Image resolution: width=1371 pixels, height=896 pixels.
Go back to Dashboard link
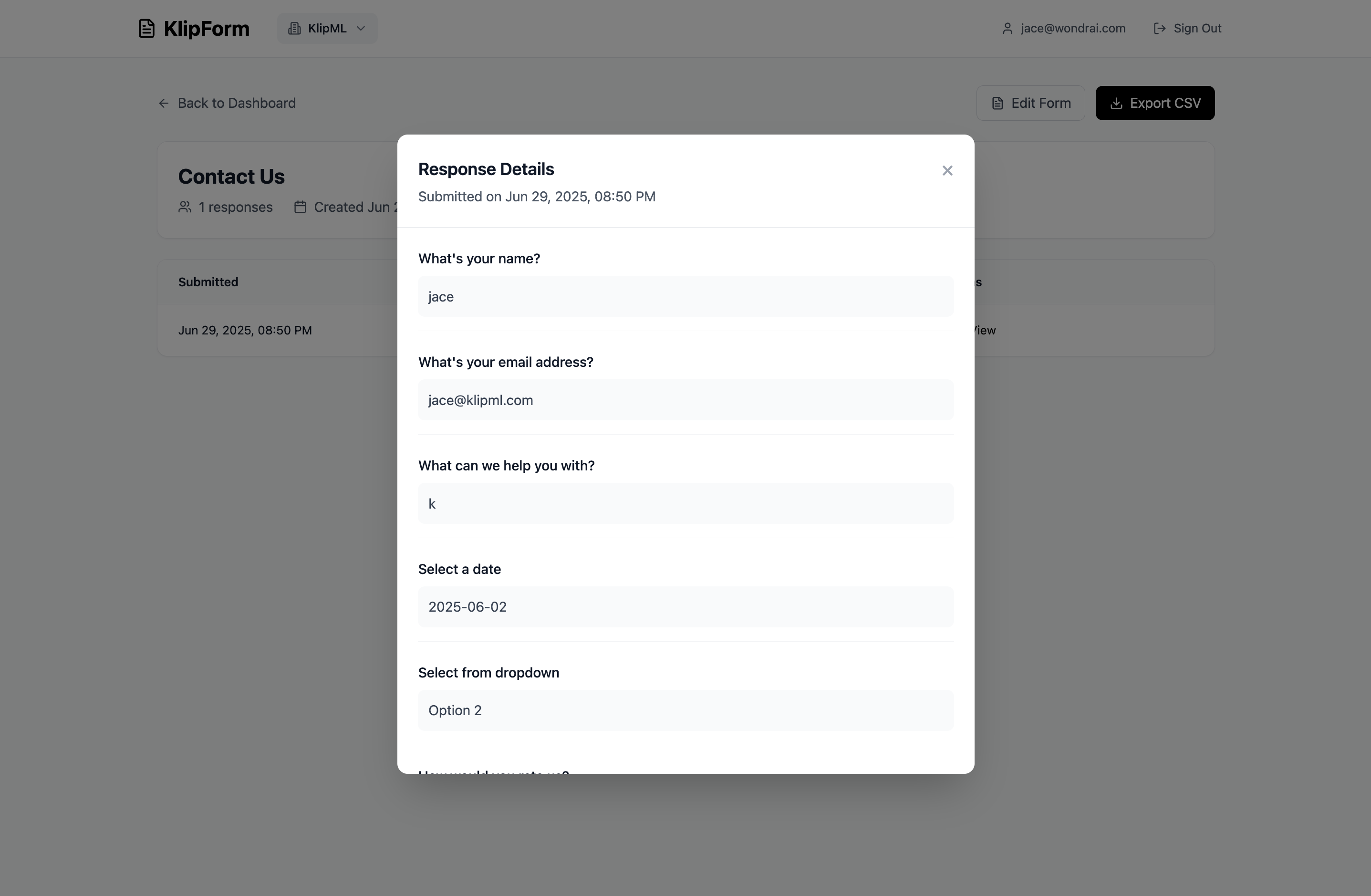pos(236,103)
